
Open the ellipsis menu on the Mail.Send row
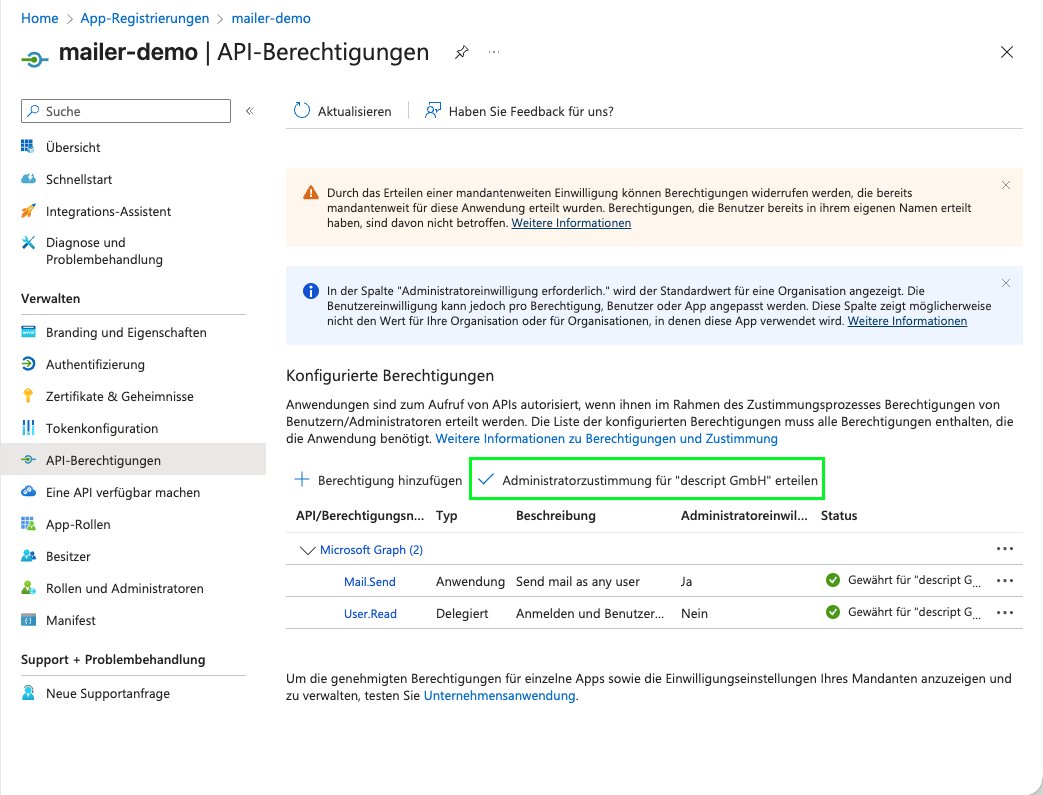(1004, 580)
